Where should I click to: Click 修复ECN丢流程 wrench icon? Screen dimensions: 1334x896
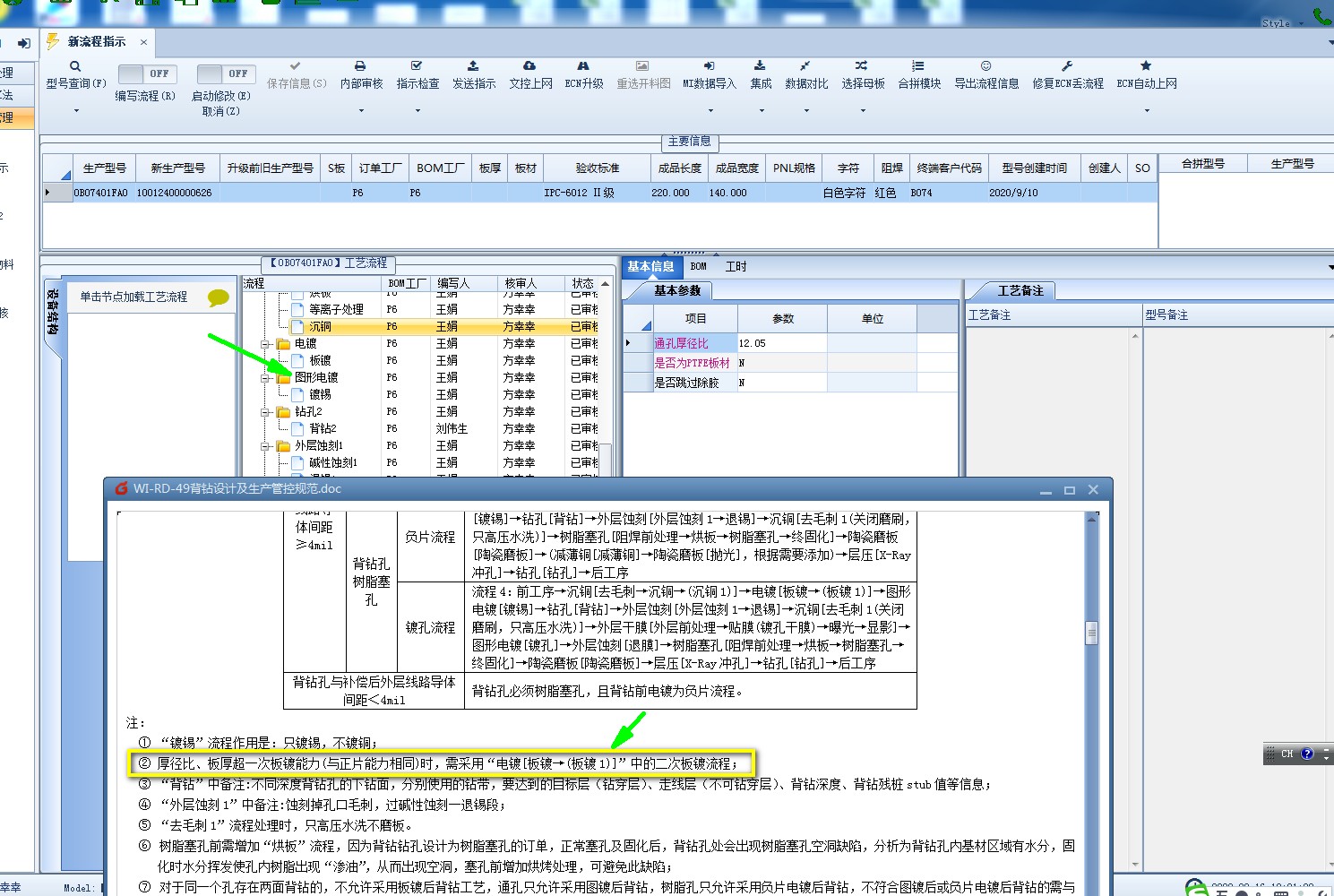click(x=1067, y=66)
